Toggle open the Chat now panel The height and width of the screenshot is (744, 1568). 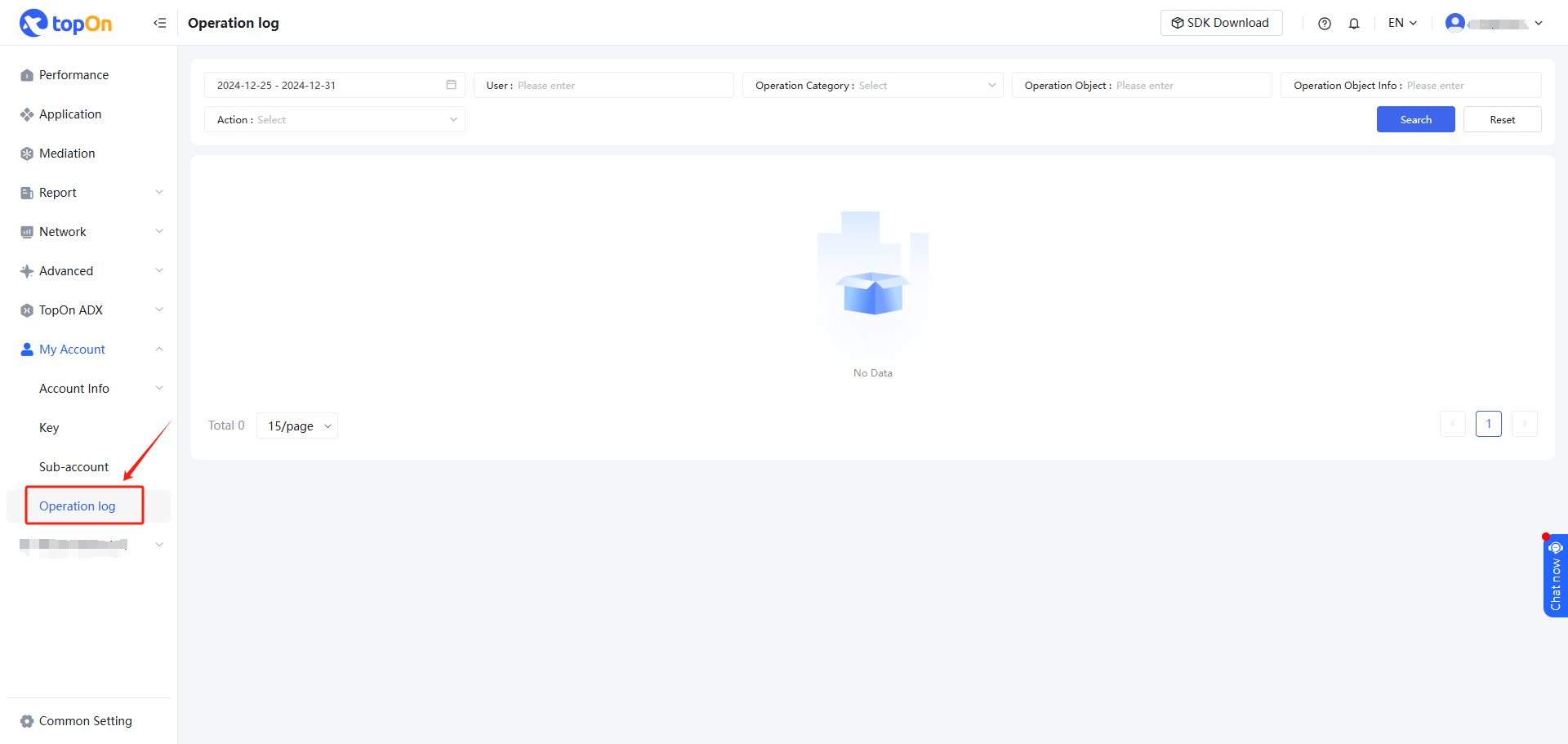[1555, 576]
